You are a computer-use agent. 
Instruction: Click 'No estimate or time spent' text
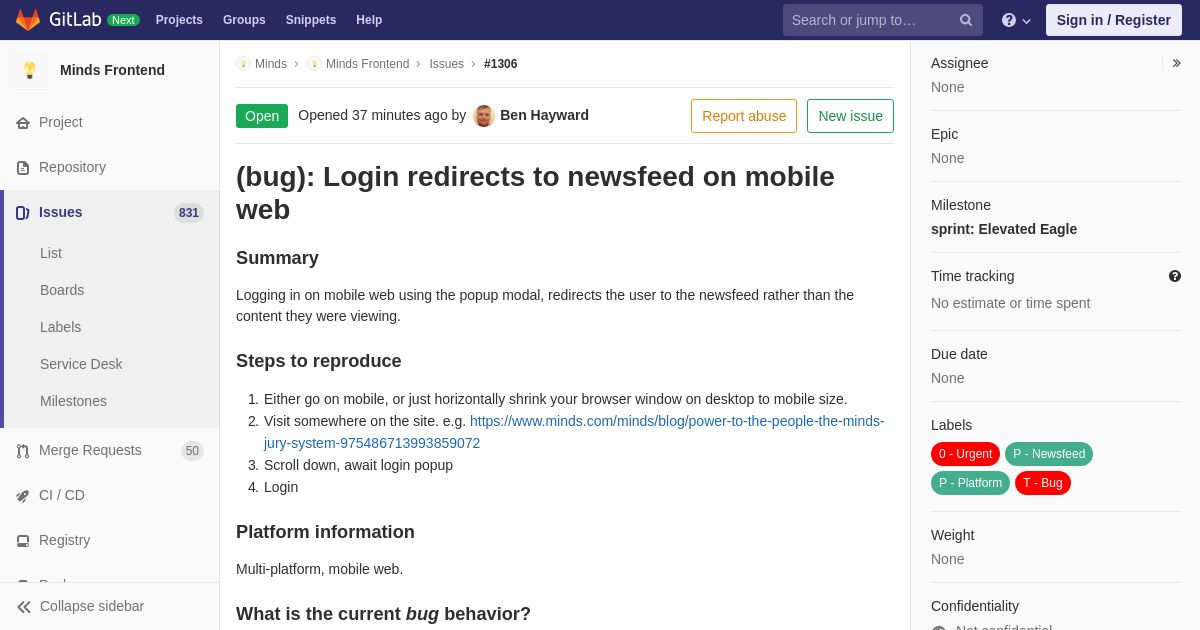[x=1010, y=303]
